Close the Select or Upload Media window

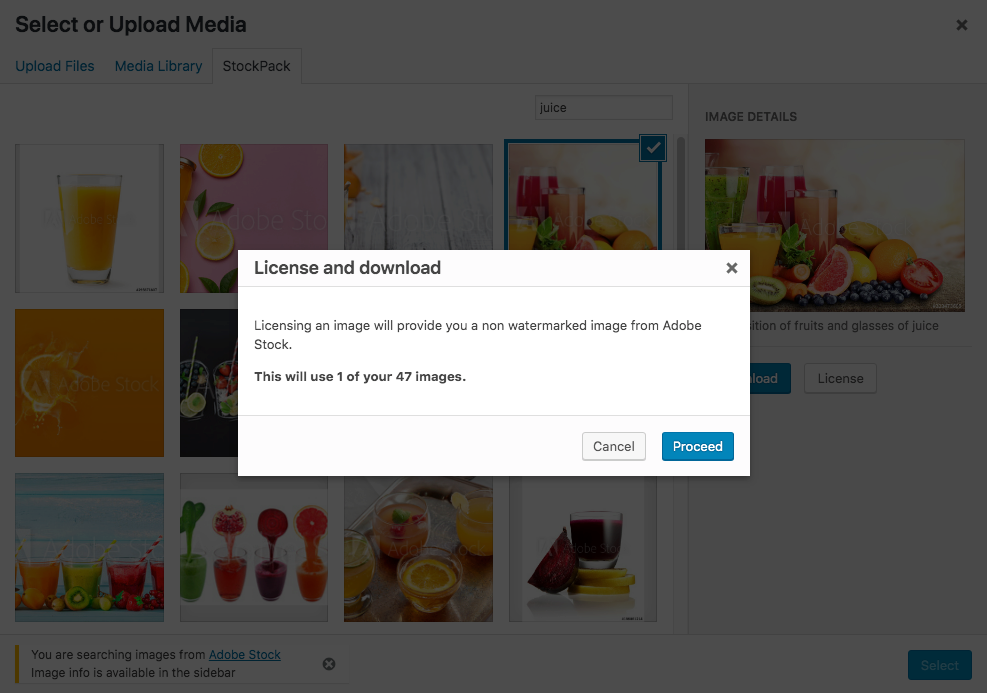pyautogui.click(x=961, y=25)
